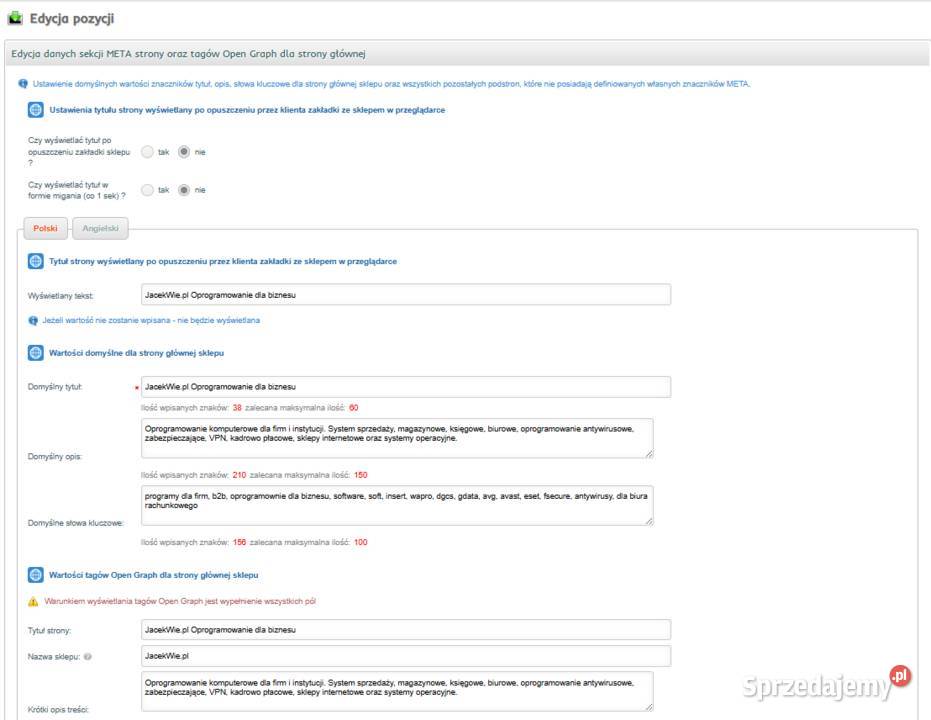Click the blue info icon beside Ustawienie domyślnych
The image size is (931, 720).
[23, 84]
